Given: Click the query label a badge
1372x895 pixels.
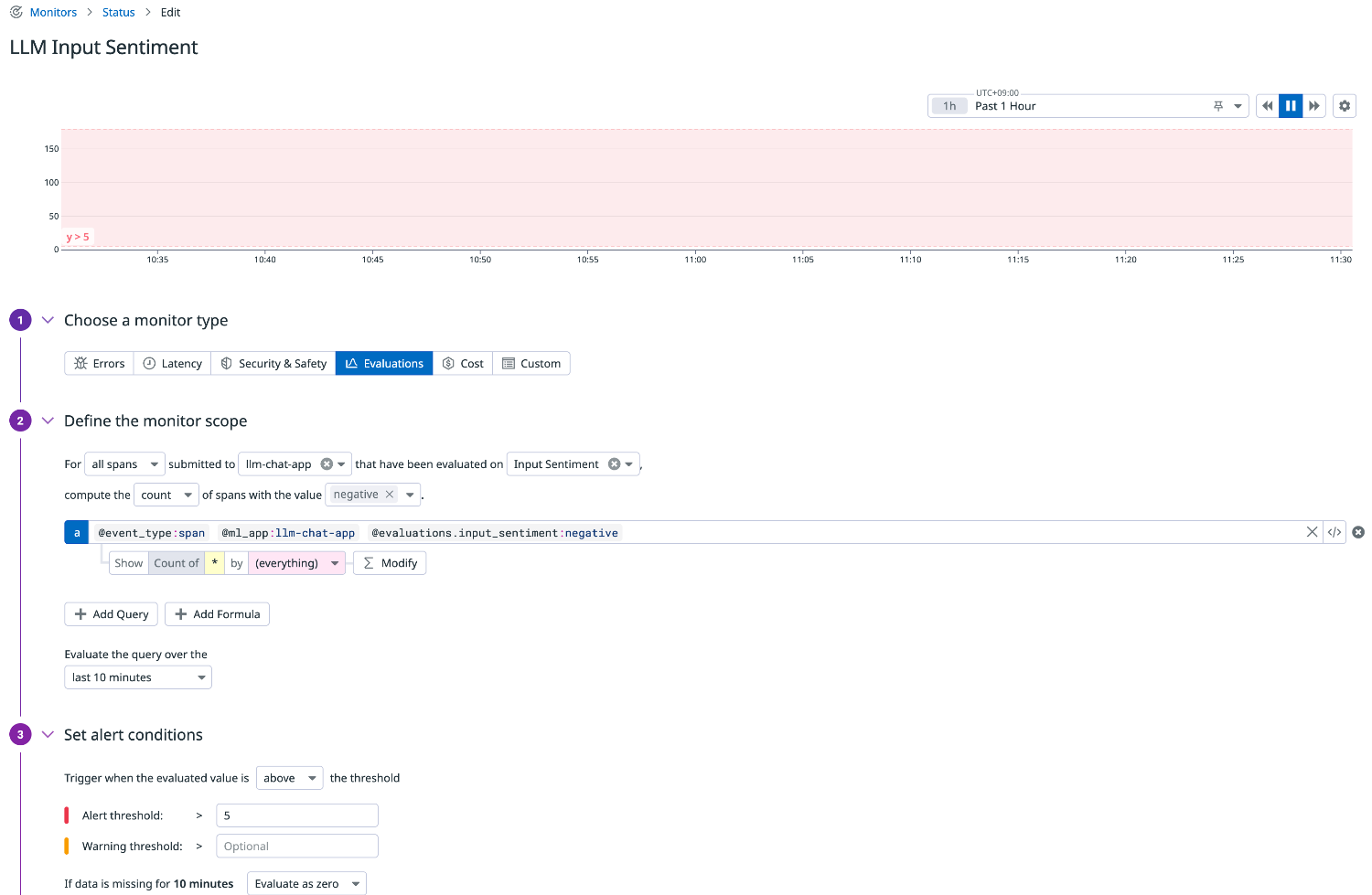Looking at the screenshot, I should click(77, 532).
